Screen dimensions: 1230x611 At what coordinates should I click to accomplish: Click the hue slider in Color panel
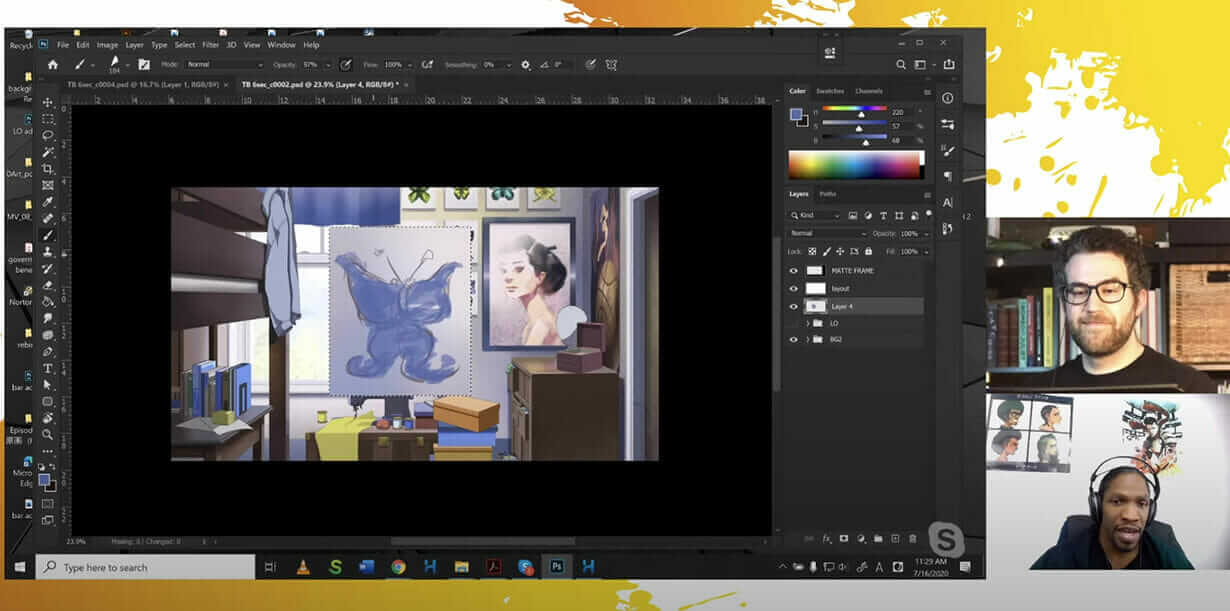[x=854, y=109]
